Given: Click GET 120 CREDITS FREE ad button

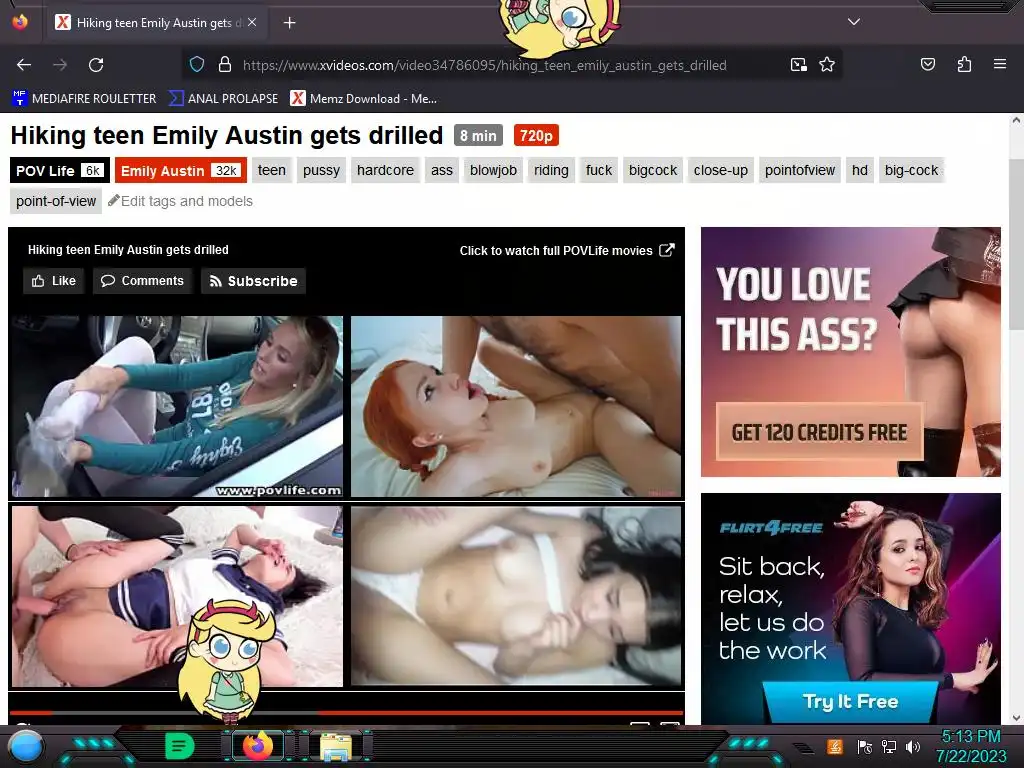Looking at the screenshot, I should (x=819, y=432).
